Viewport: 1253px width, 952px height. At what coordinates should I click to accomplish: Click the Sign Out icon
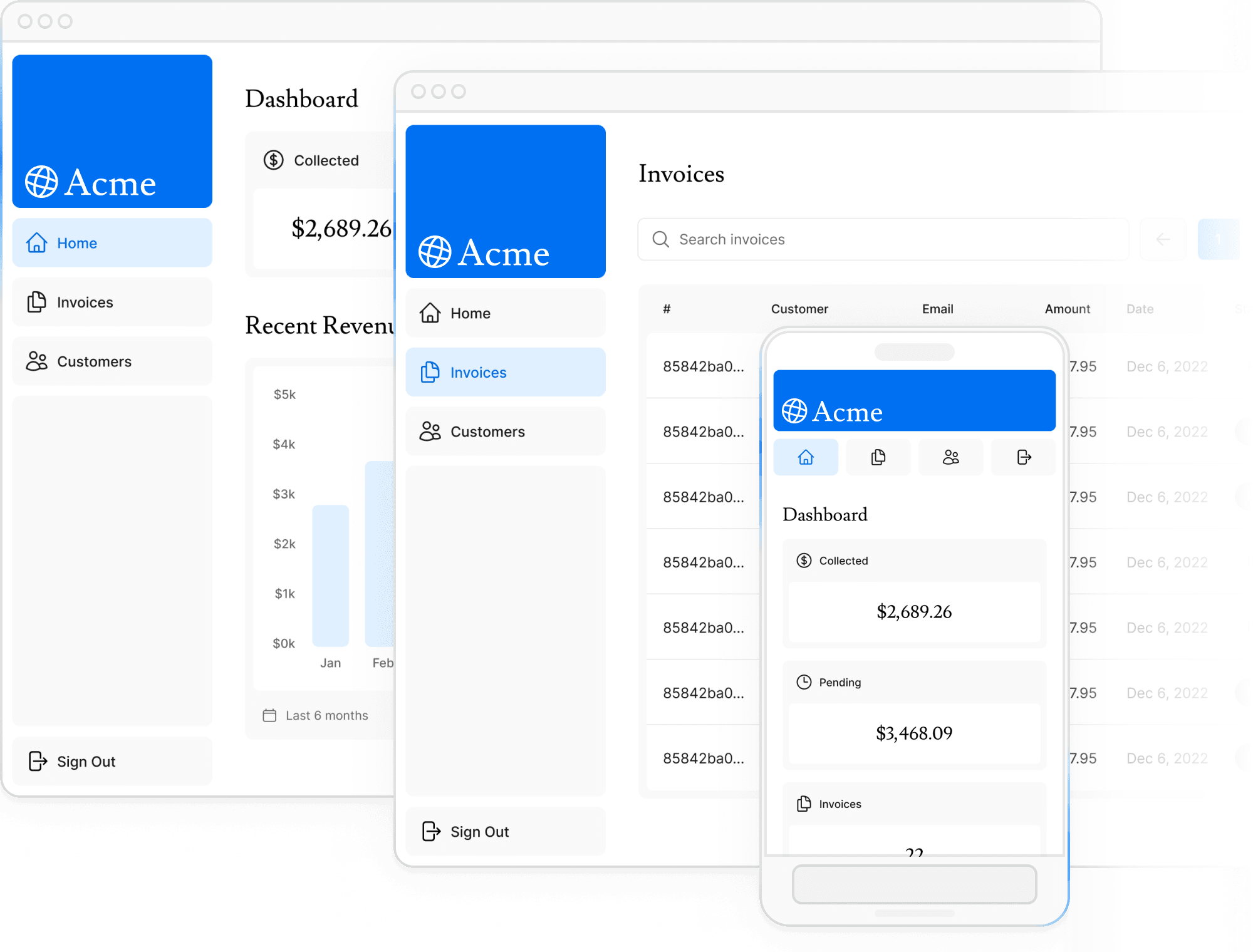click(38, 760)
